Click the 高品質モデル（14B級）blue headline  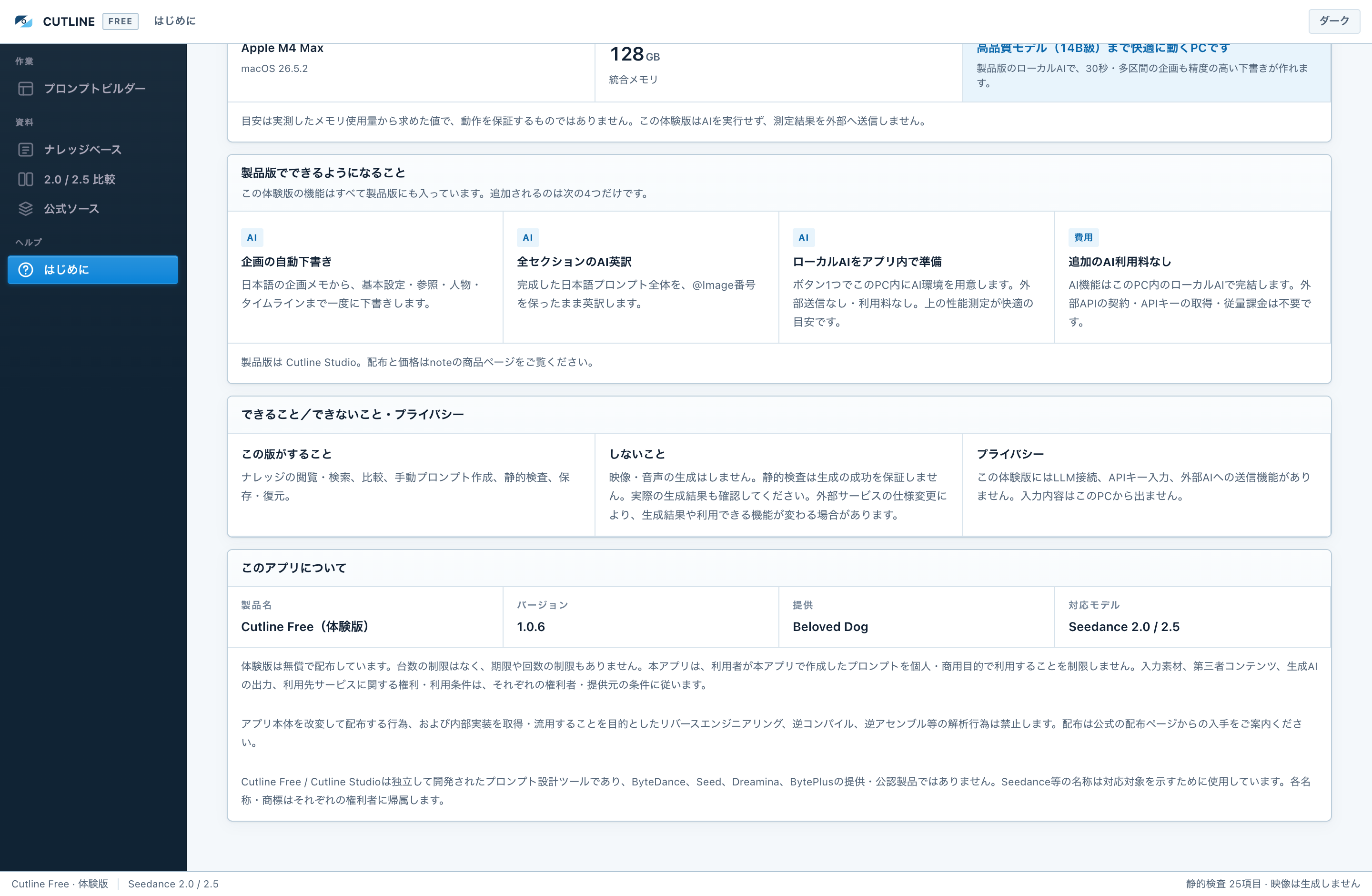point(1103,49)
